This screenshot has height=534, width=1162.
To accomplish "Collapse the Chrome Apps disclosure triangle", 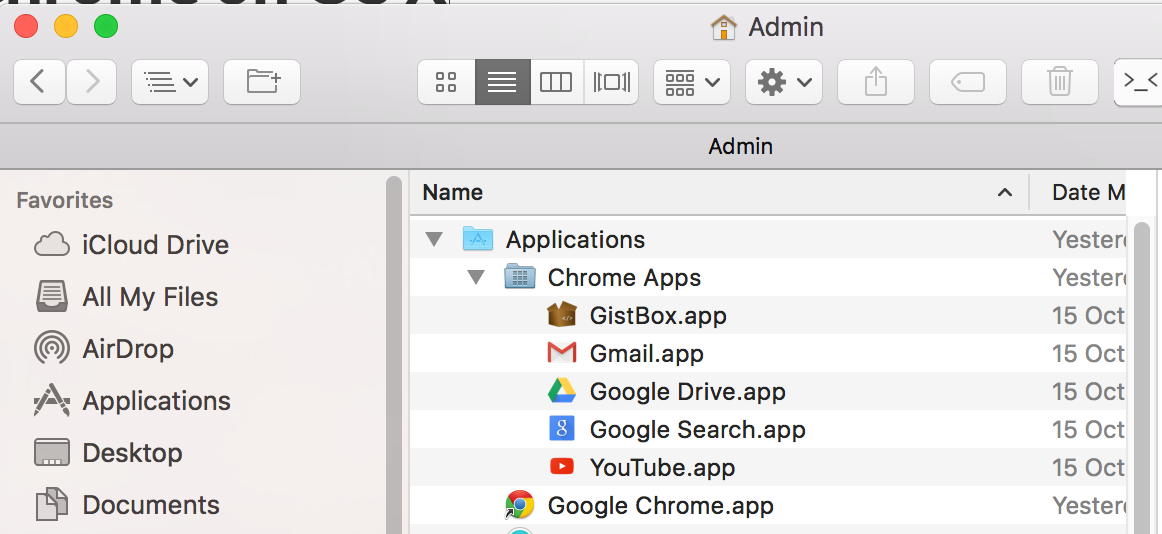I will 476,278.
